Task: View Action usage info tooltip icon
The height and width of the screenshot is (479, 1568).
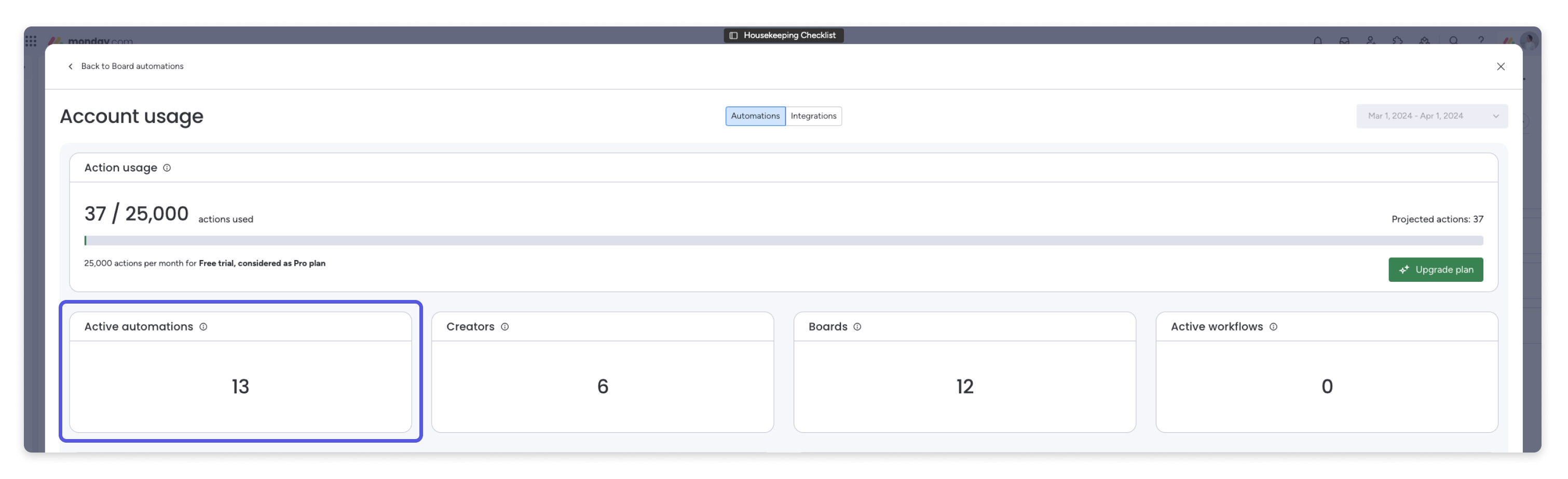Action: tap(167, 168)
